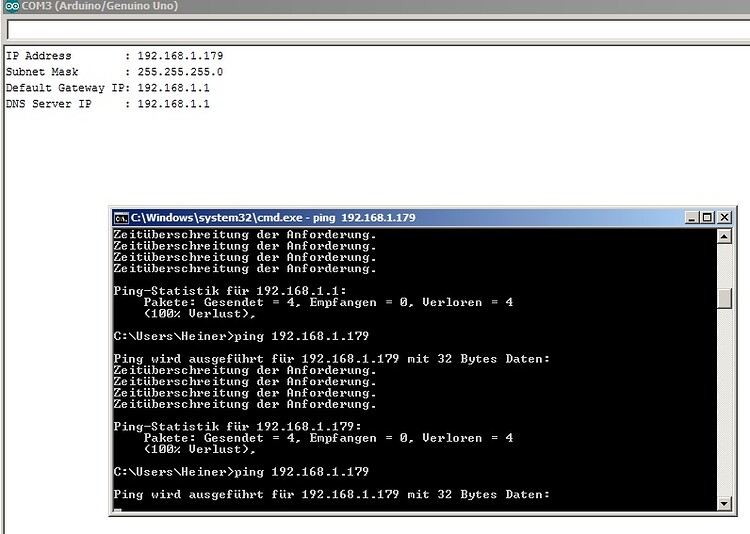Screen dimensions: 750x534
Task: Click 'Ping-Statistik für 192.168.1.1:' line
Action: click(230, 291)
